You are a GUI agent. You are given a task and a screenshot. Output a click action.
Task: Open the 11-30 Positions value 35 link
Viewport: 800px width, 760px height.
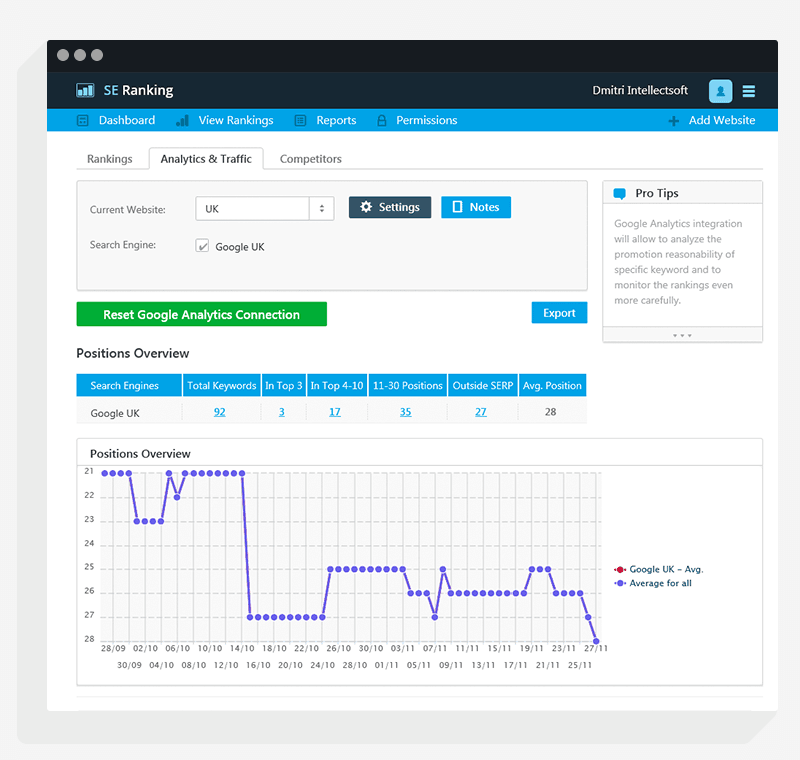coord(406,412)
